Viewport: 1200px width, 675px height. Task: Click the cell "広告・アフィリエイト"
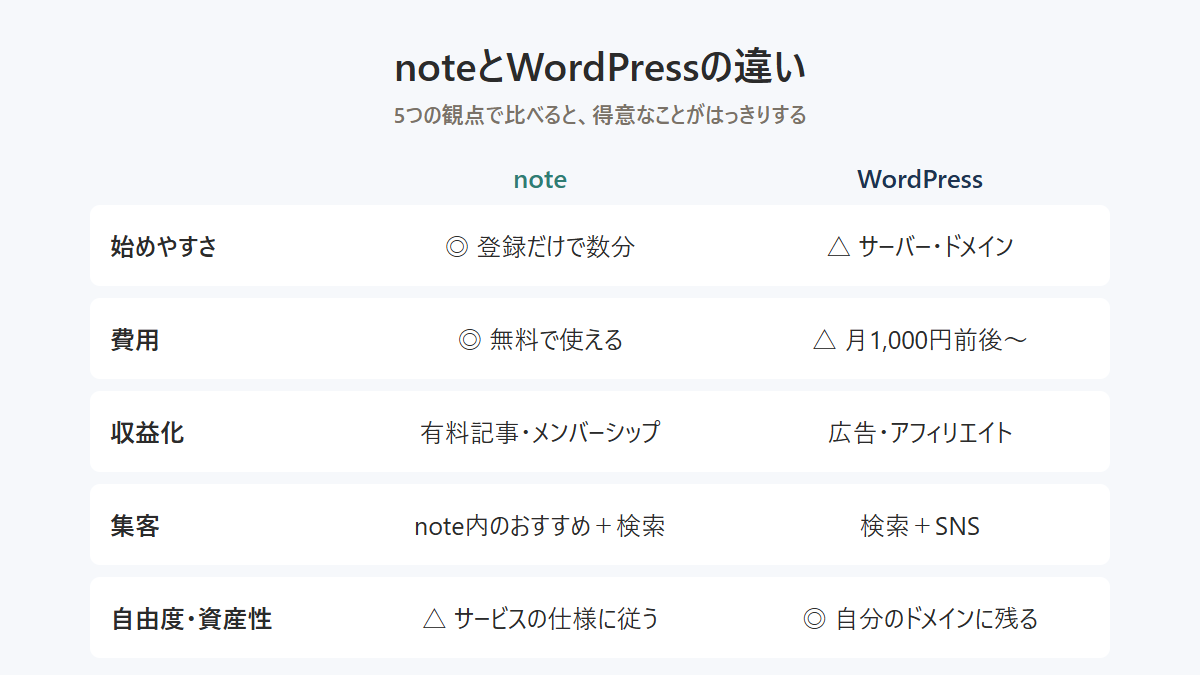920,432
